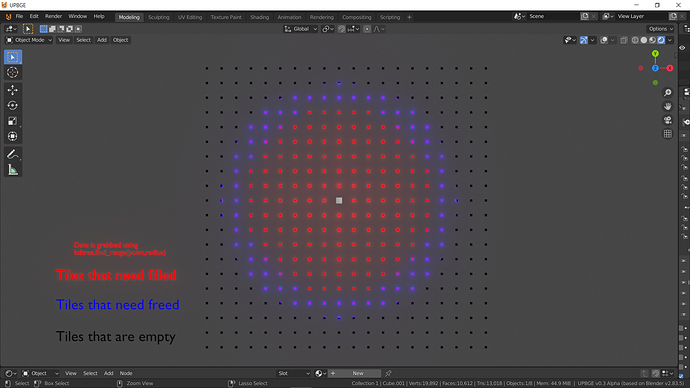Select the Cursor tool in toolbar
The height and width of the screenshot is (388, 690).
click(x=12, y=73)
